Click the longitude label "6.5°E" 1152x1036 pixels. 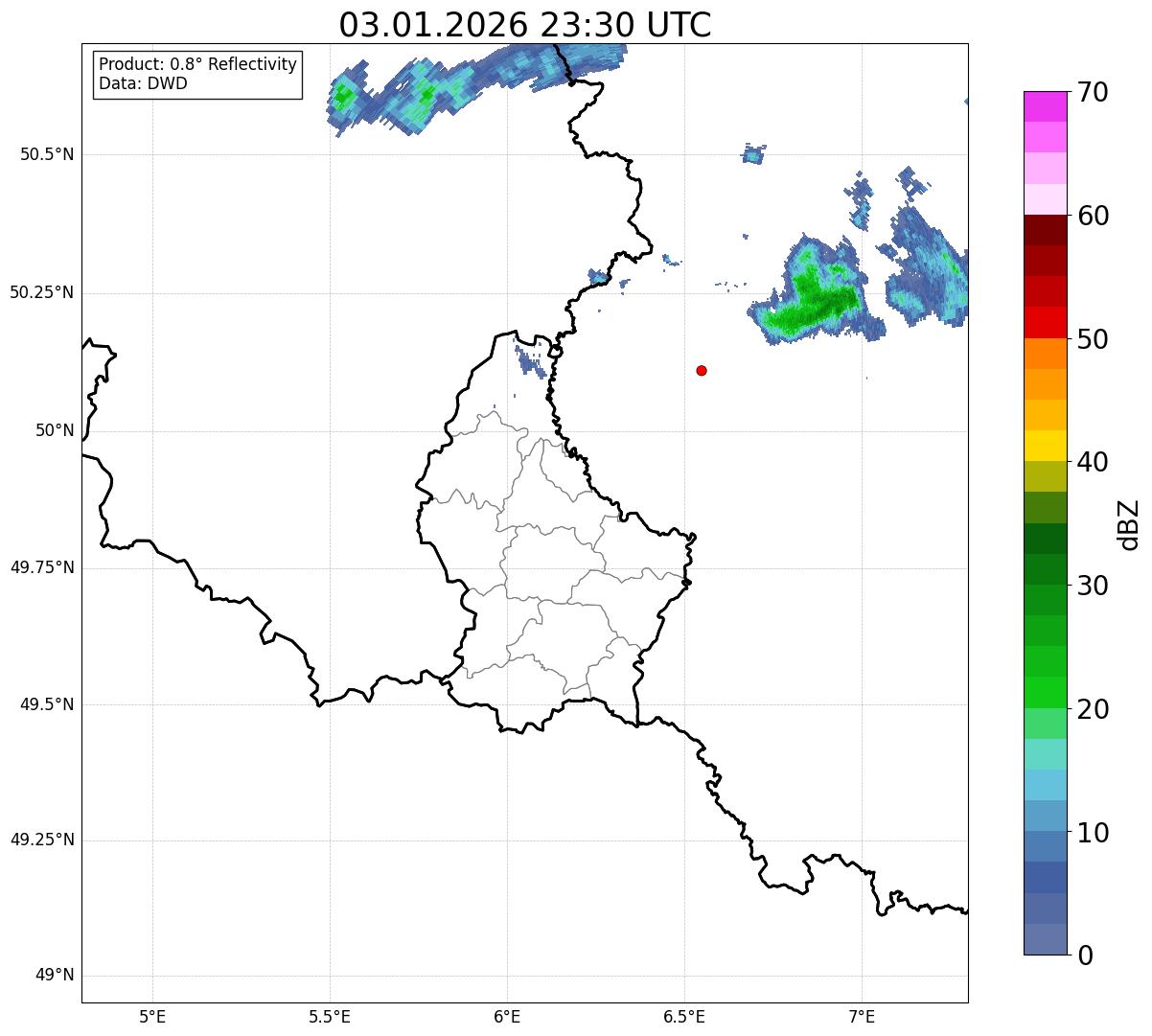(684, 1016)
